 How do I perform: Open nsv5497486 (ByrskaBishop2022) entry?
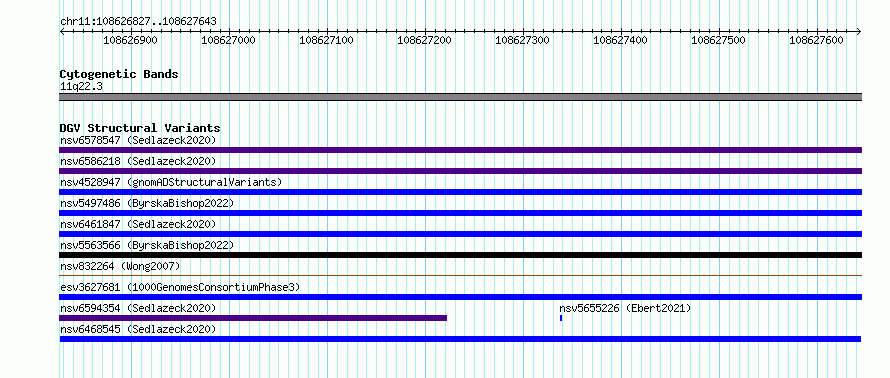click(147, 203)
